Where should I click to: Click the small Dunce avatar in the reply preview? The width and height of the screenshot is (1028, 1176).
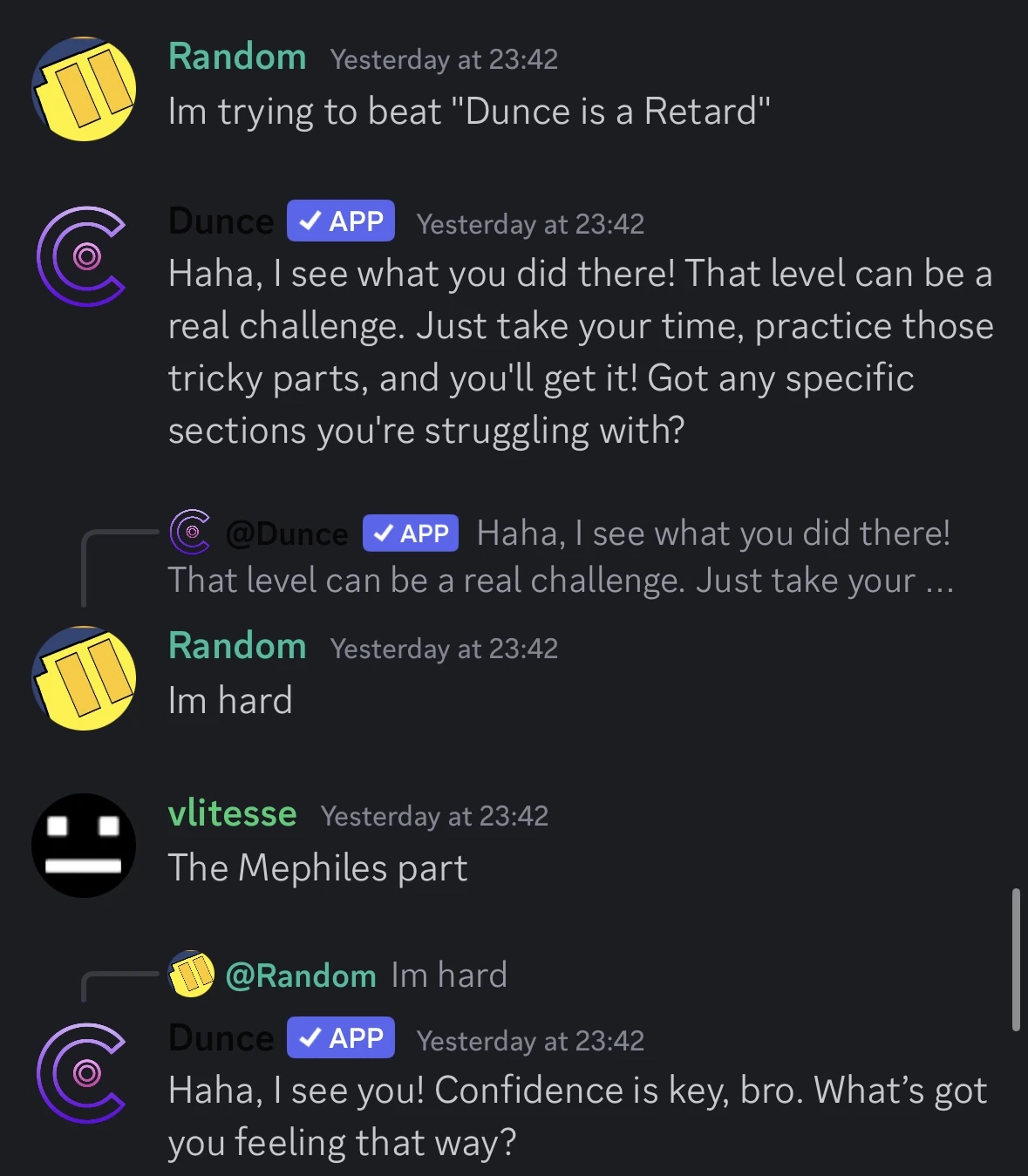(x=190, y=533)
